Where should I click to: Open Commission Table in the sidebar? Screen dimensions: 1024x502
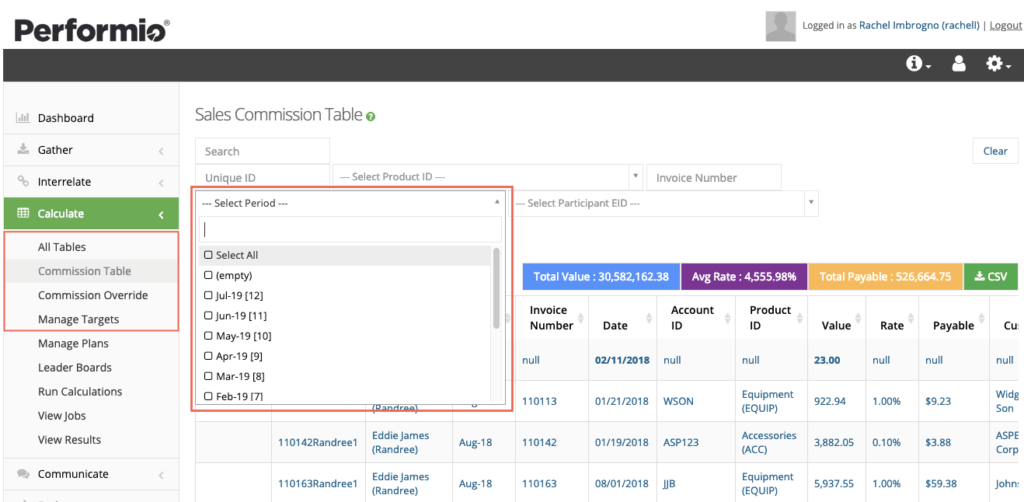click(84, 271)
